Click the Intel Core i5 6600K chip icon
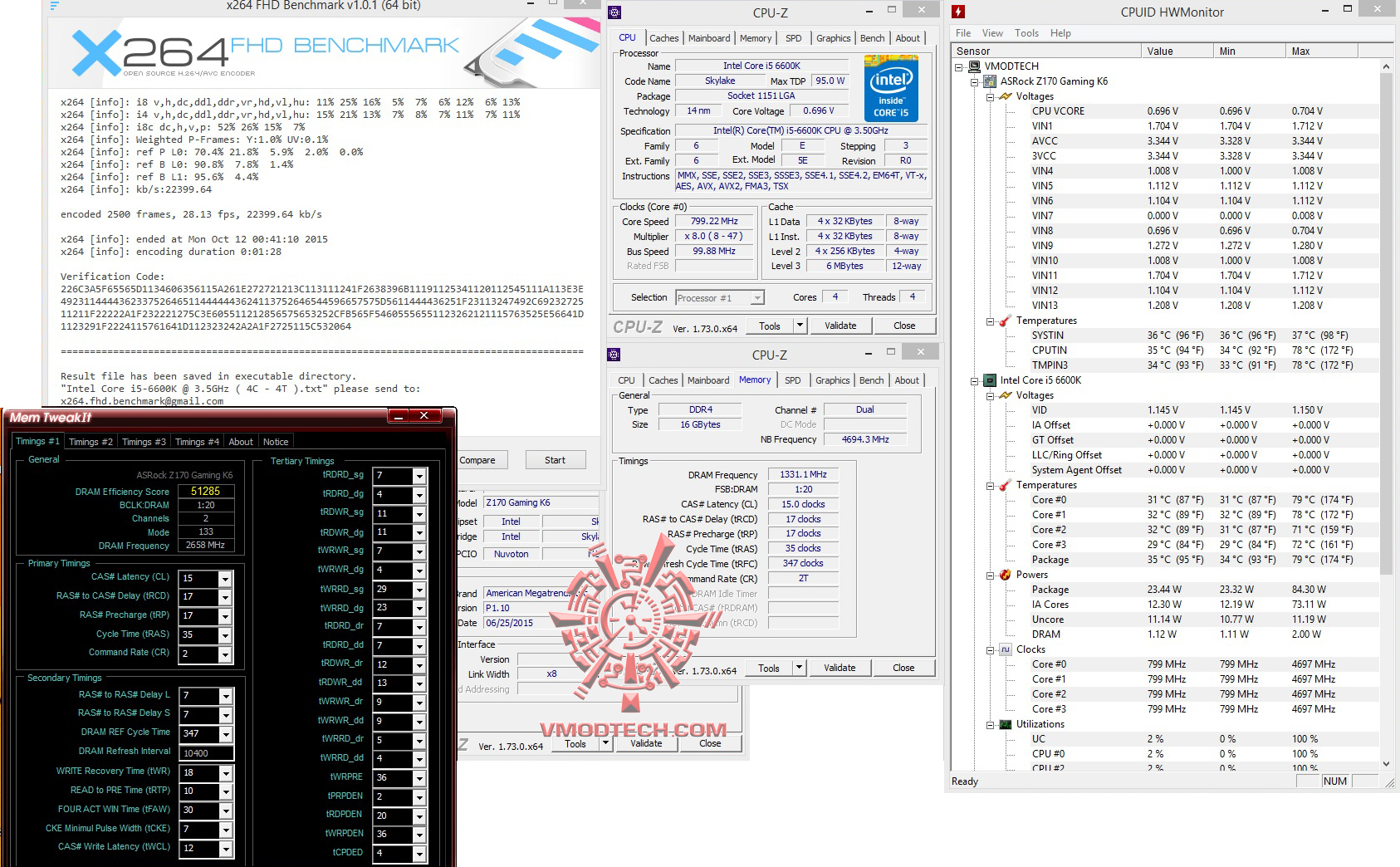Image resolution: width=1400 pixels, height=867 pixels. (x=990, y=380)
